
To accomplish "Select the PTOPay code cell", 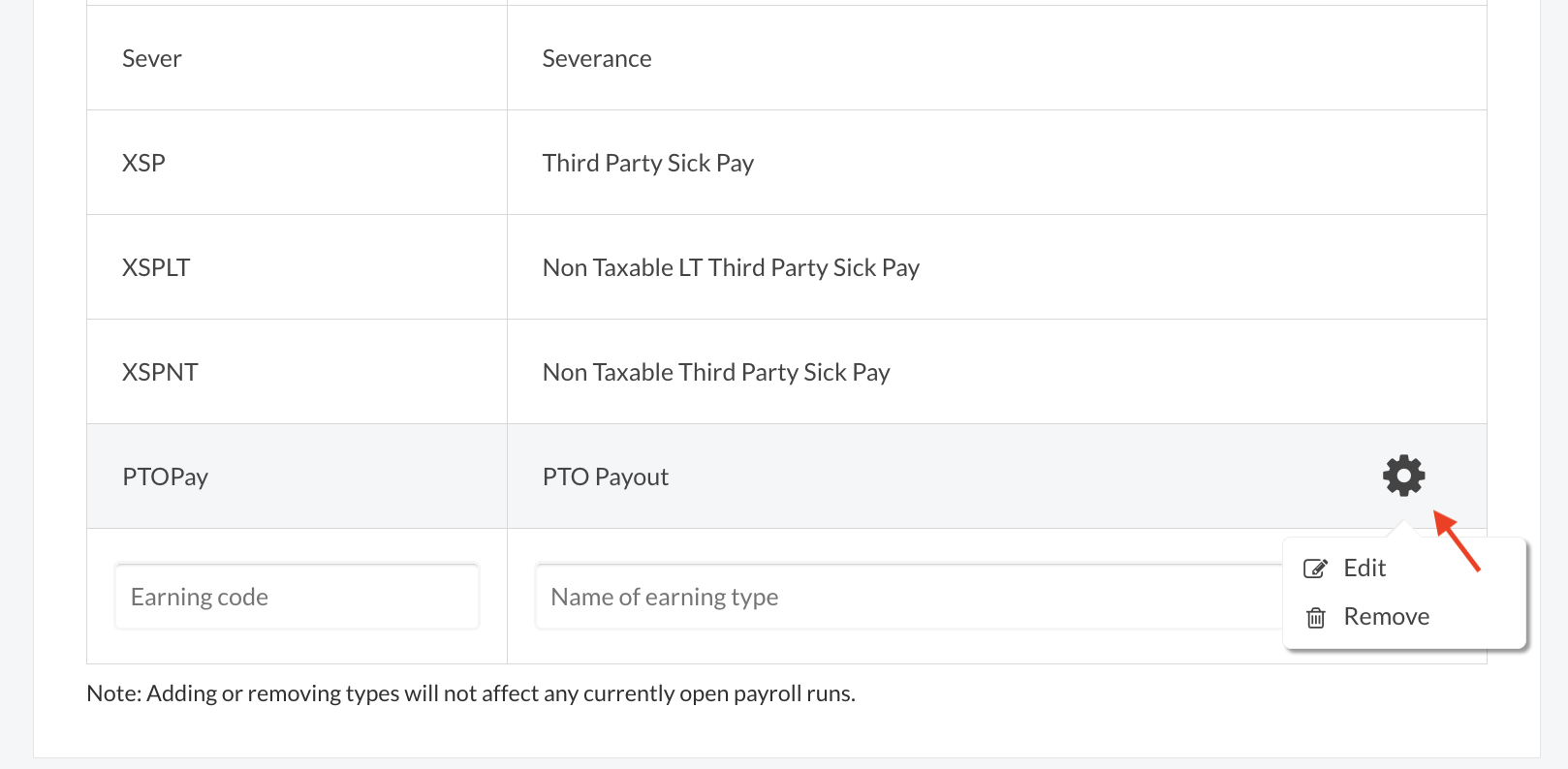I will point(166,477).
